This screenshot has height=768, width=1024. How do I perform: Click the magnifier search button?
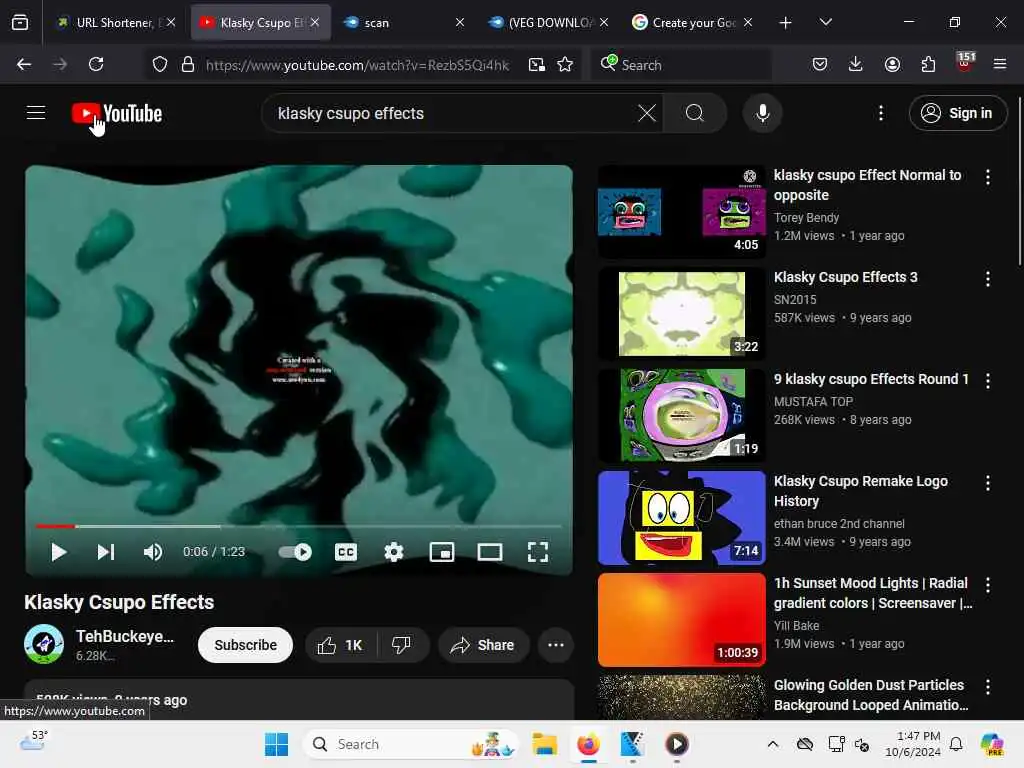(695, 113)
